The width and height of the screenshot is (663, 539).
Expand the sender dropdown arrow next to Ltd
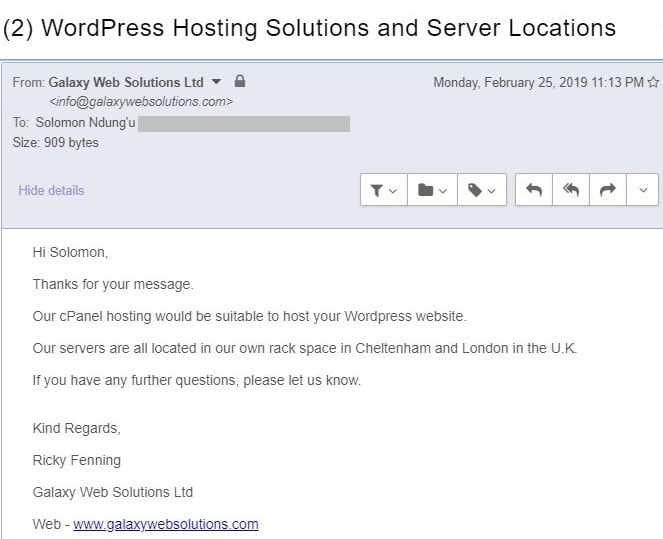pyautogui.click(x=216, y=81)
